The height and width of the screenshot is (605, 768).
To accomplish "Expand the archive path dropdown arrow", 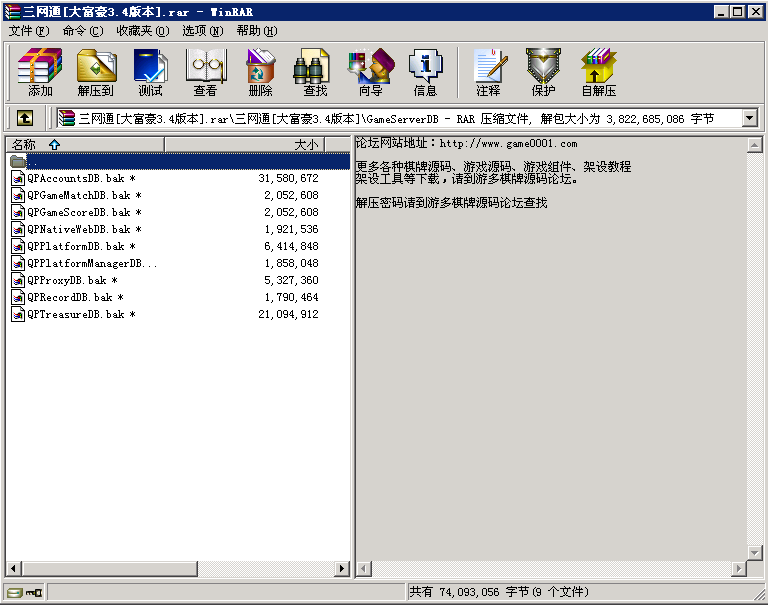I will pyautogui.click(x=750, y=118).
